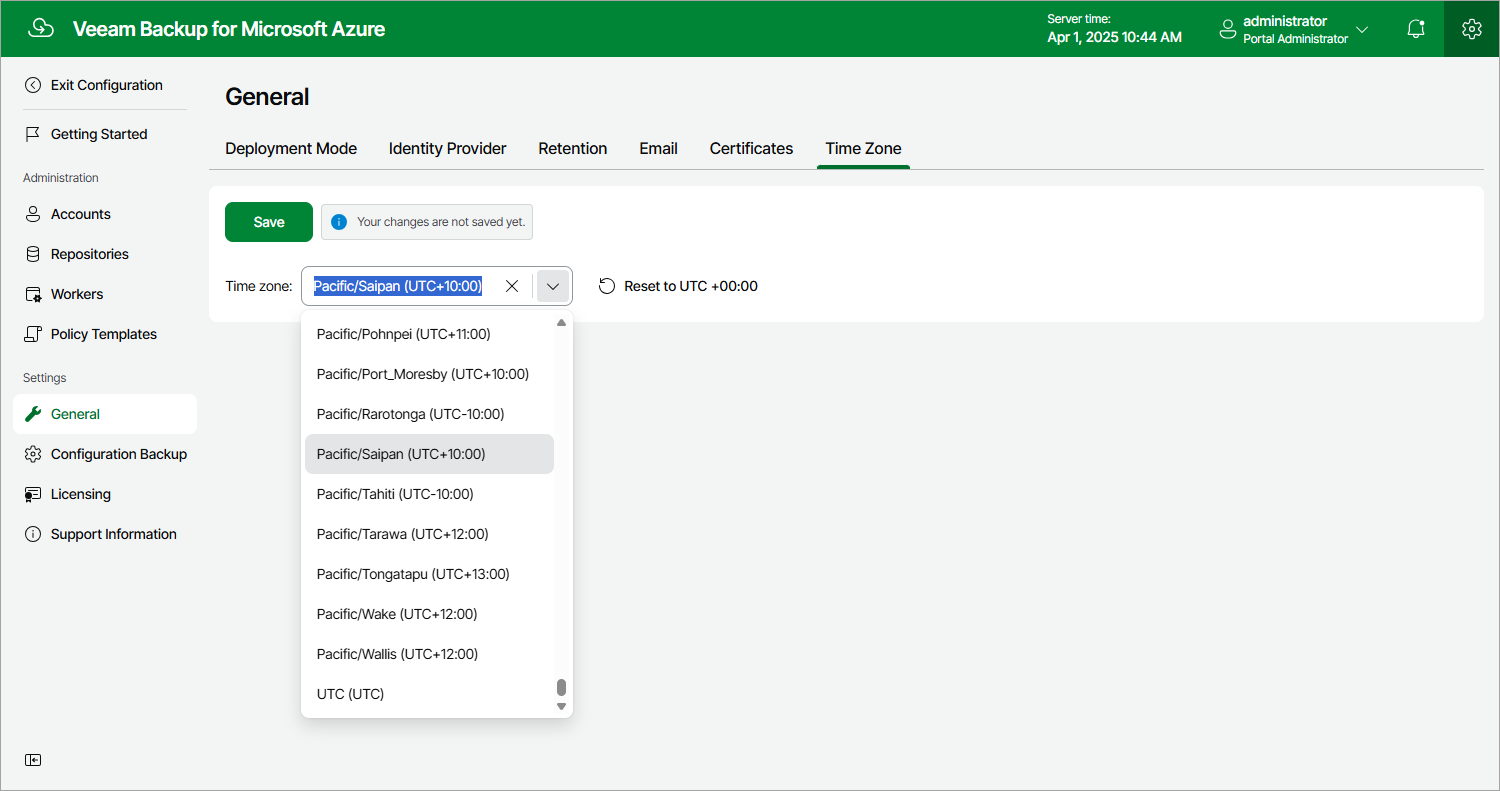Choose Pacific/Tarawa (UTC+12:00) option
1500x791 pixels.
[429, 534]
